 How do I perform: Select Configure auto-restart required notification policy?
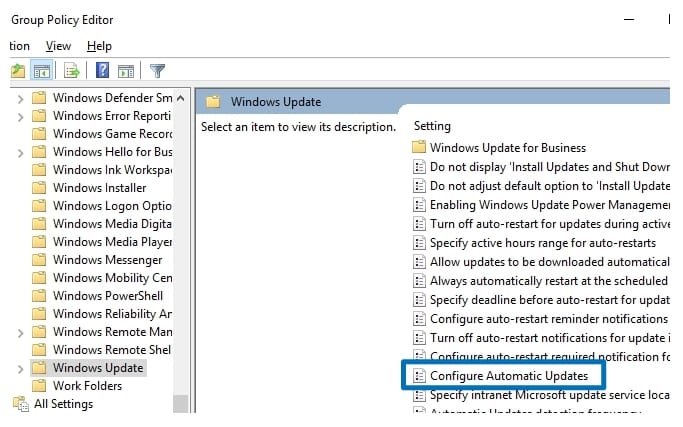(x=541, y=356)
